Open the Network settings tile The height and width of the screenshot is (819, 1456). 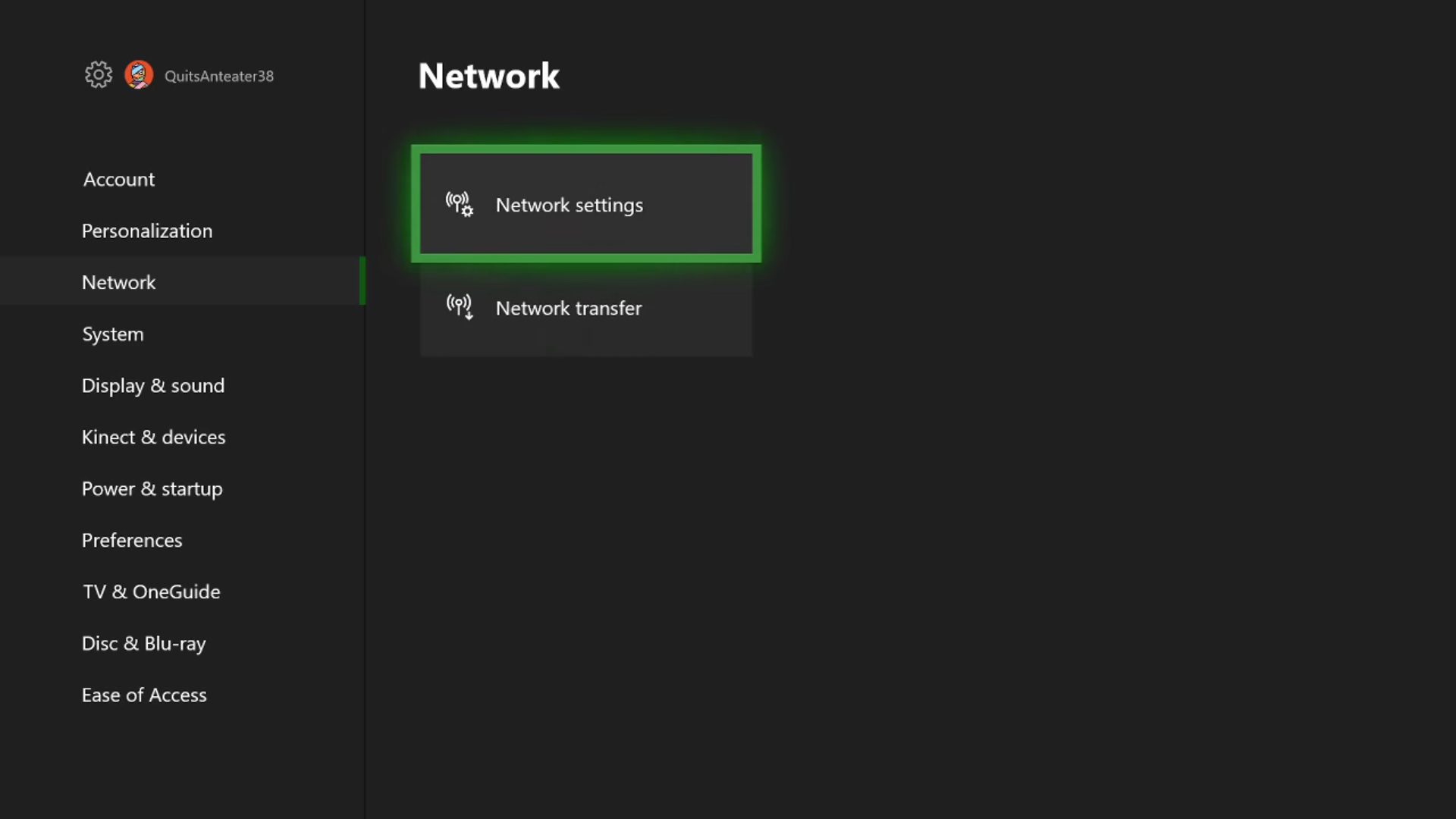point(586,204)
